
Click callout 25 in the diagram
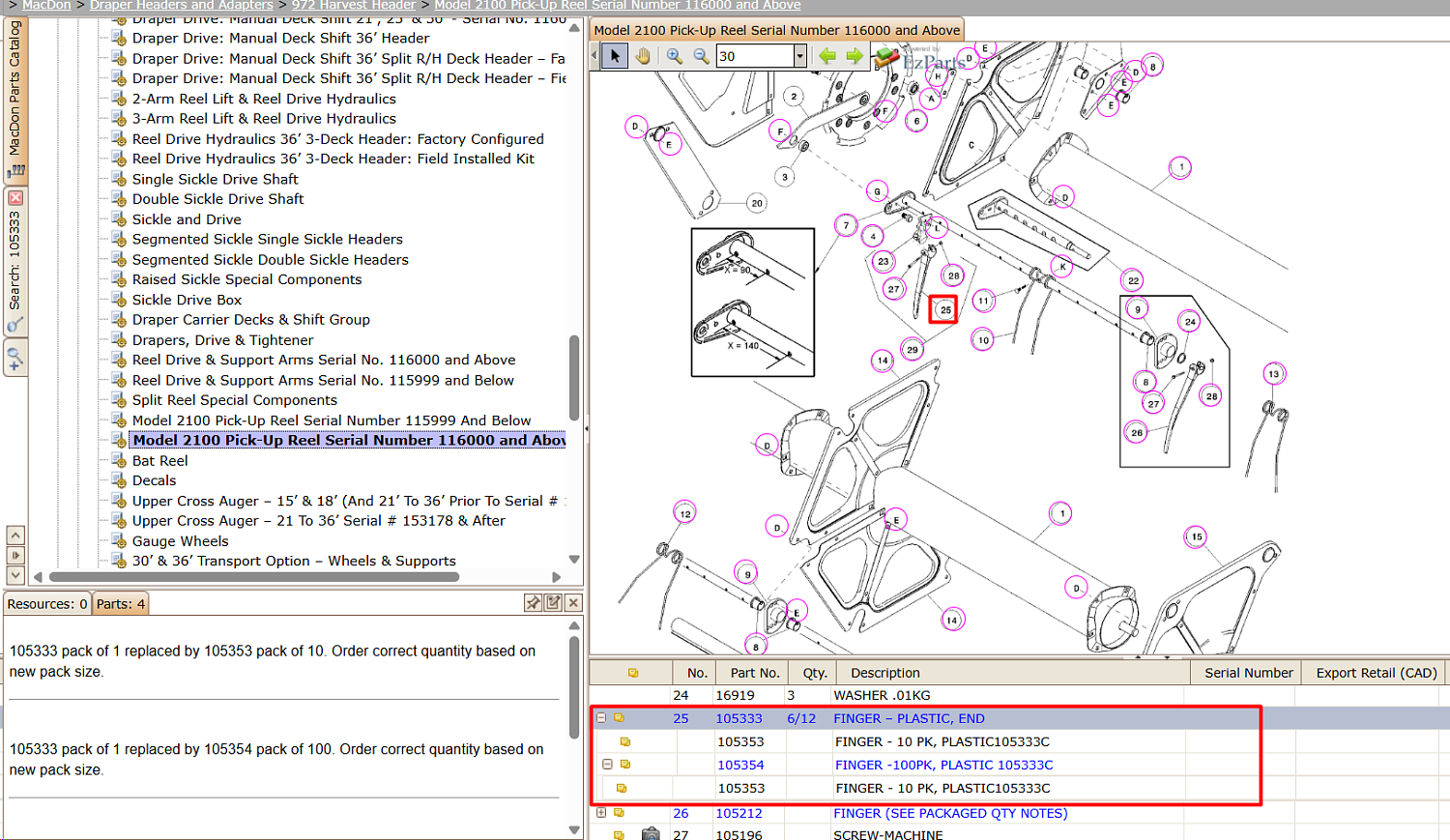[944, 309]
